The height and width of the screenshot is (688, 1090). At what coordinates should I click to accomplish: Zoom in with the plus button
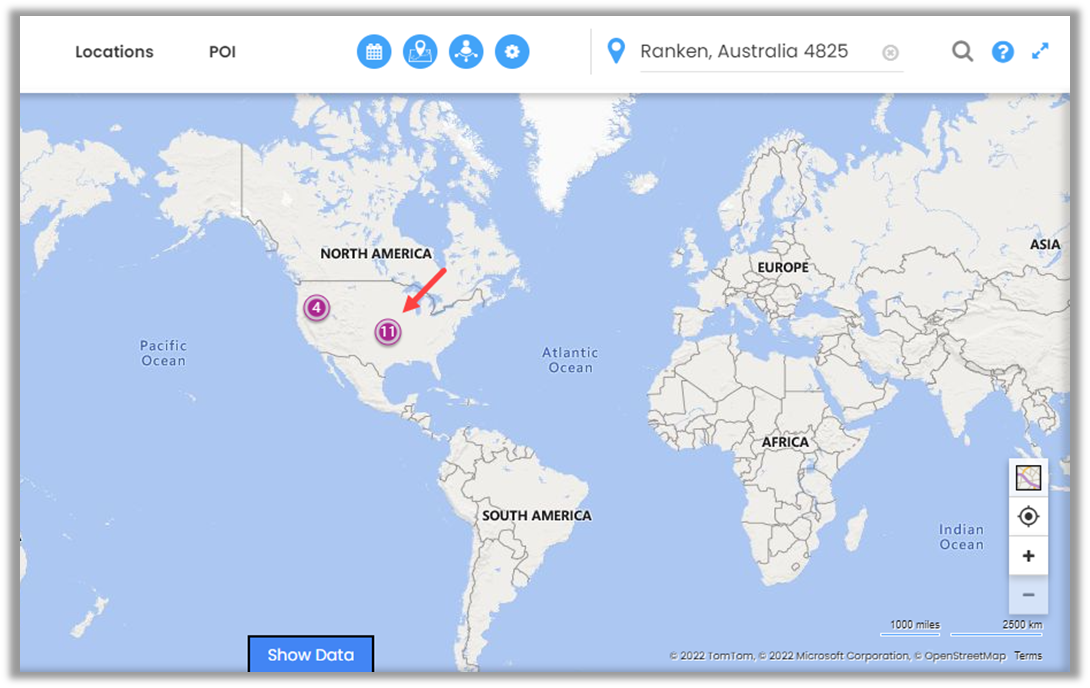1028,556
